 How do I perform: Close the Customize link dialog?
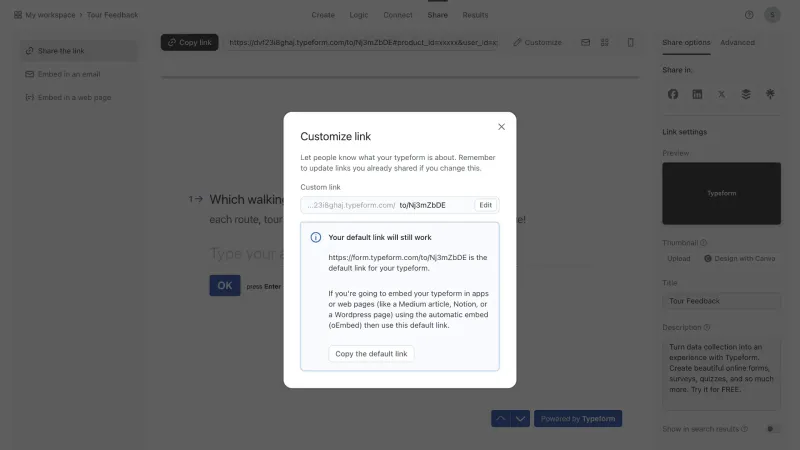point(502,127)
